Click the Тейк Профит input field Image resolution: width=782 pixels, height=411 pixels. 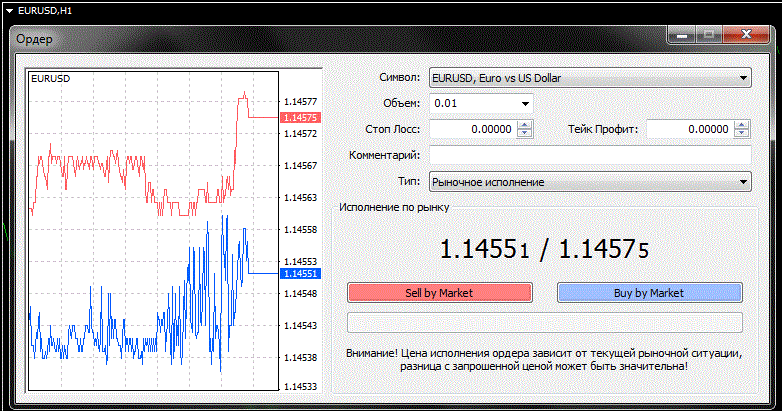689,129
